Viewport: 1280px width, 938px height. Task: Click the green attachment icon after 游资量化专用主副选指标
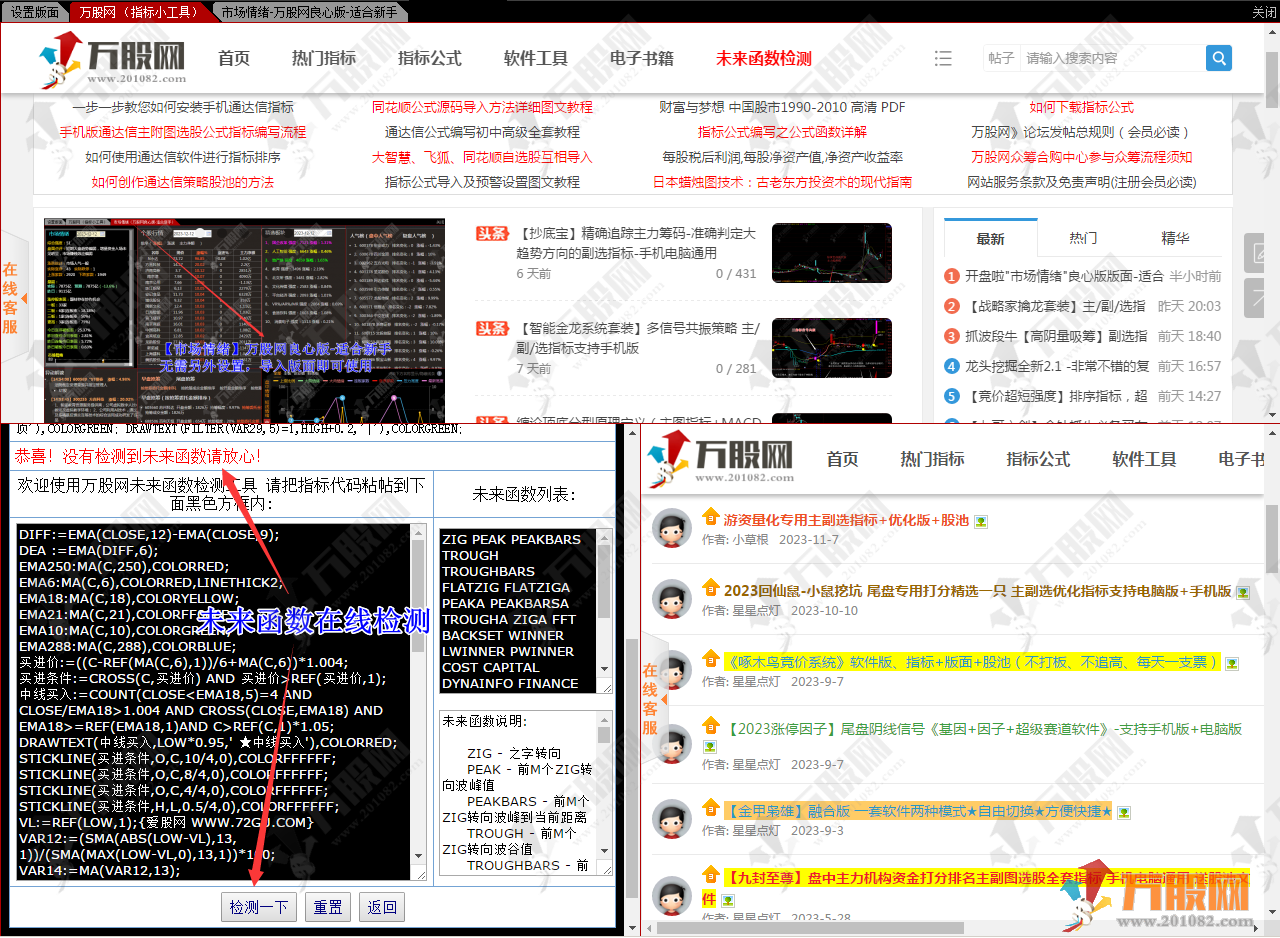981,520
